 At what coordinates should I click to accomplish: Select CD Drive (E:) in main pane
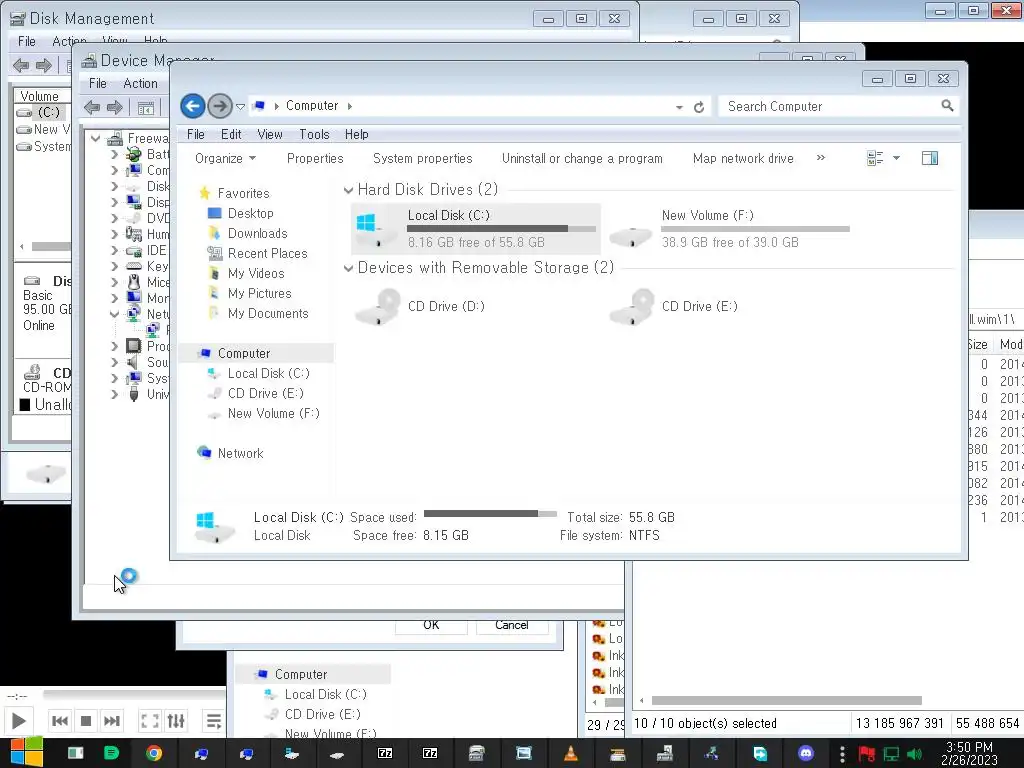coord(675,306)
